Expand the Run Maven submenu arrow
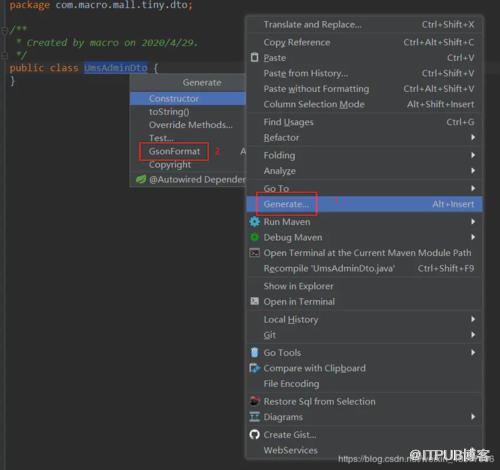Screen dimensions: 500x470 (x=473, y=222)
